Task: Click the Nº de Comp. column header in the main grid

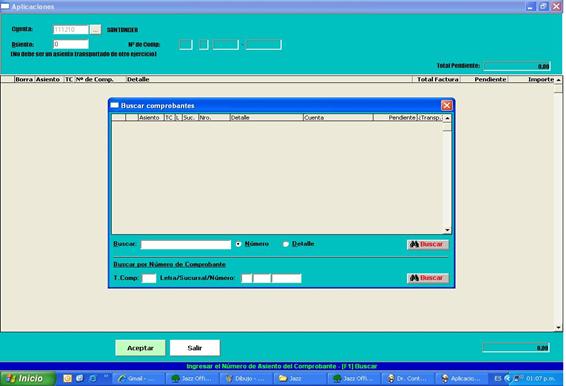Action: [100, 79]
